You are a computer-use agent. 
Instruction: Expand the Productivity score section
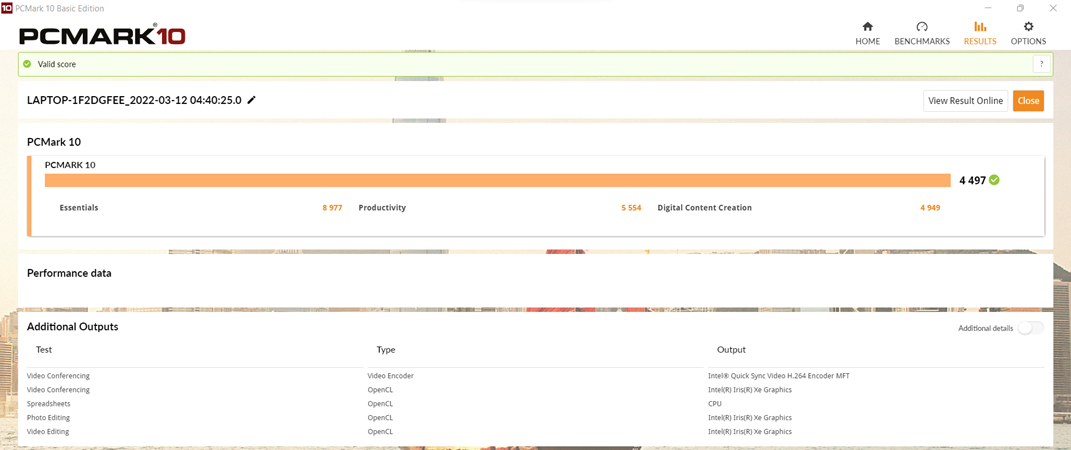[x=382, y=208]
